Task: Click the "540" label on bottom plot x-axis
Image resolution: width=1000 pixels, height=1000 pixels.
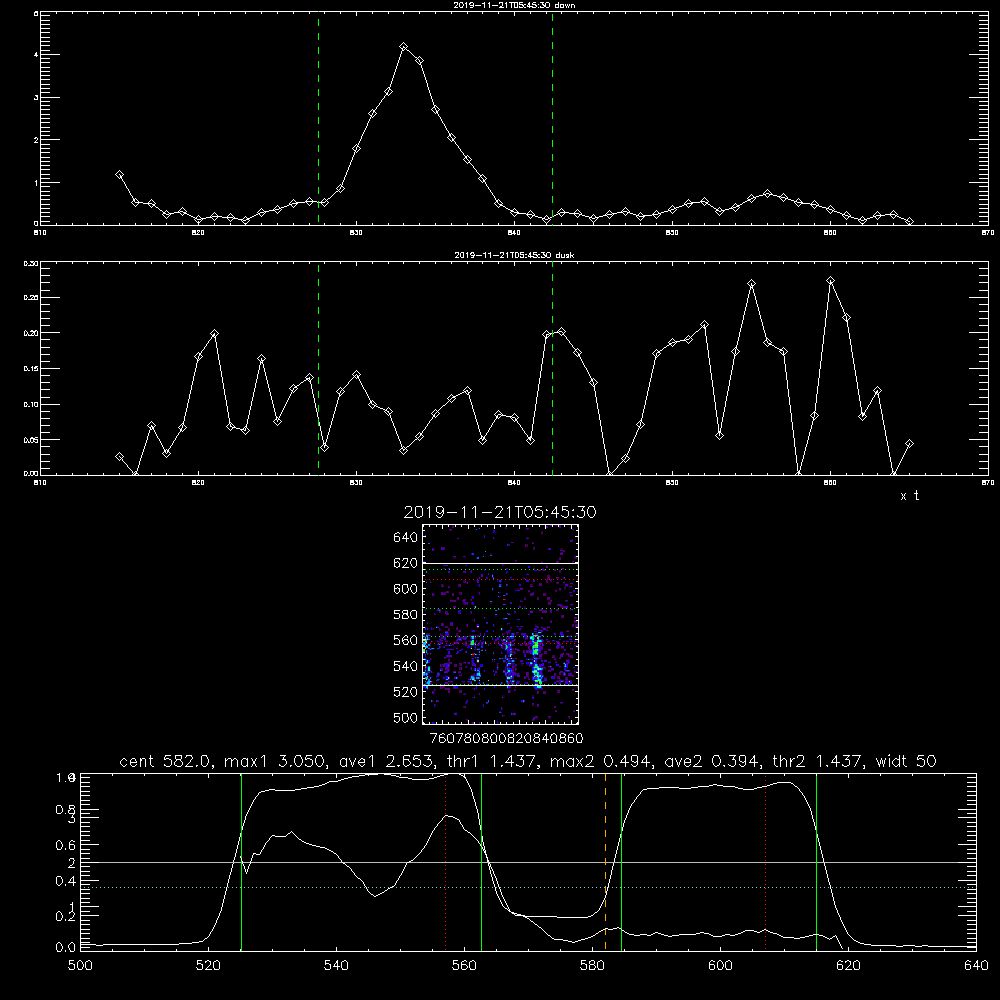Action: pos(336,966)
